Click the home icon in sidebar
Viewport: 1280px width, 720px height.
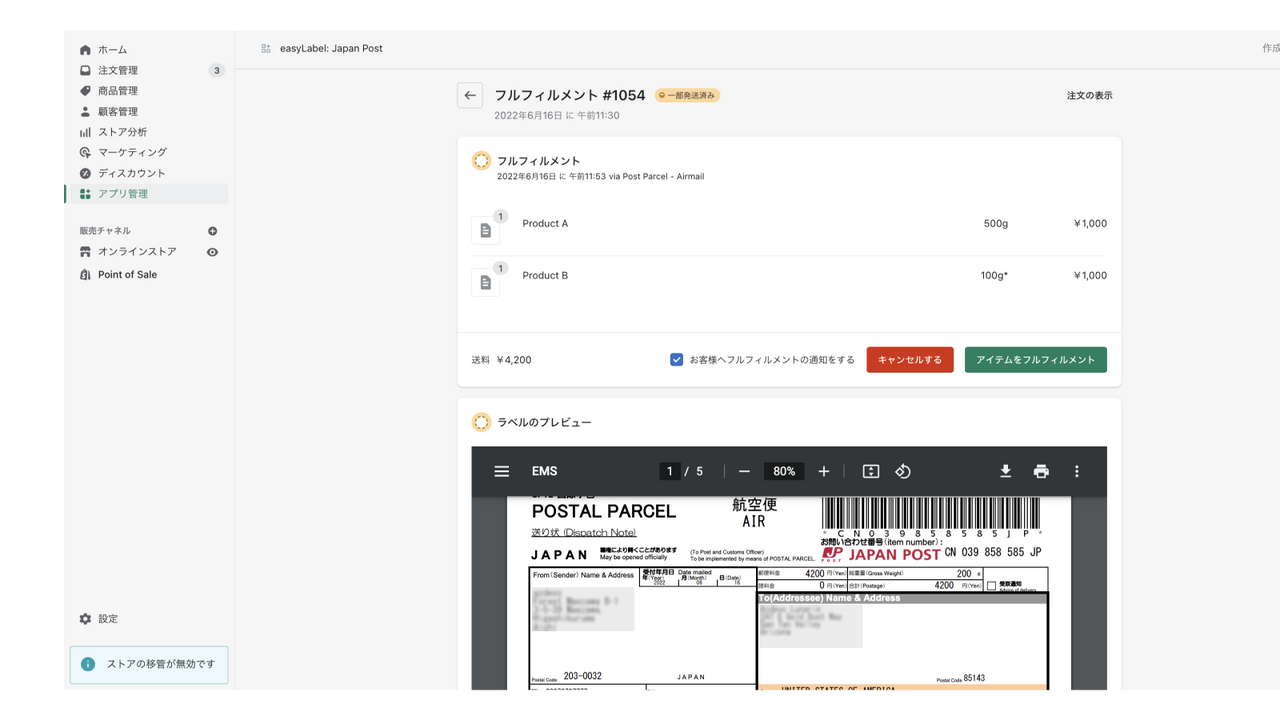85,50
